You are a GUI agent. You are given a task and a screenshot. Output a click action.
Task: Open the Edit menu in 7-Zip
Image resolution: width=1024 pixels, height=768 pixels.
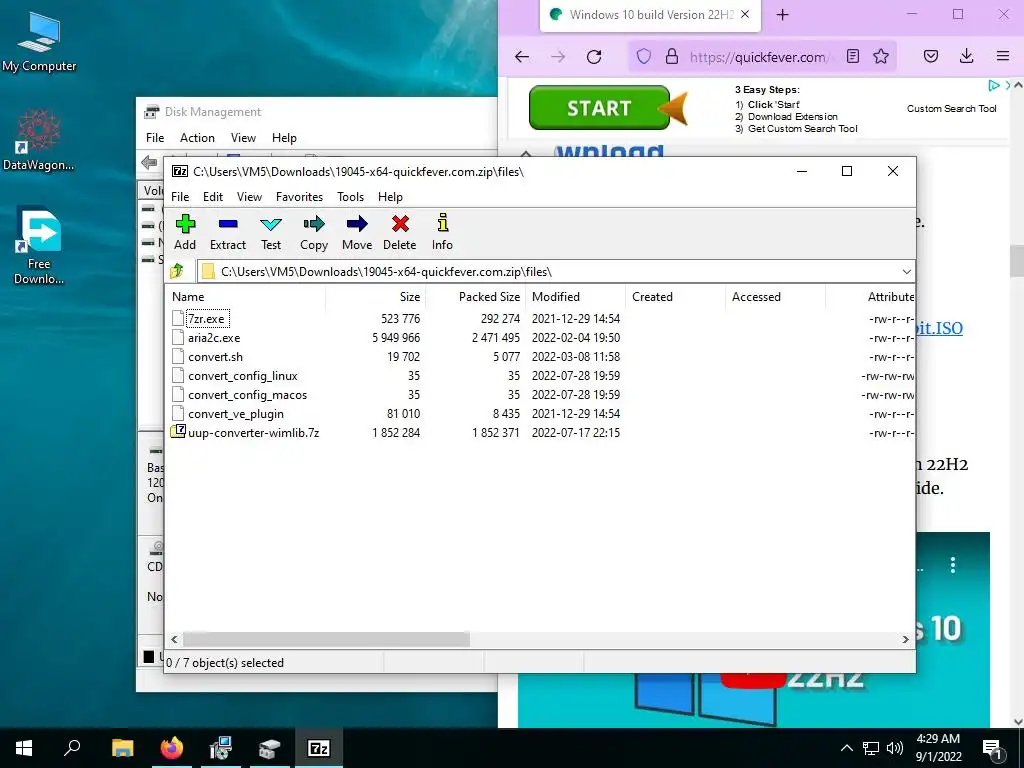click(213, 197)
